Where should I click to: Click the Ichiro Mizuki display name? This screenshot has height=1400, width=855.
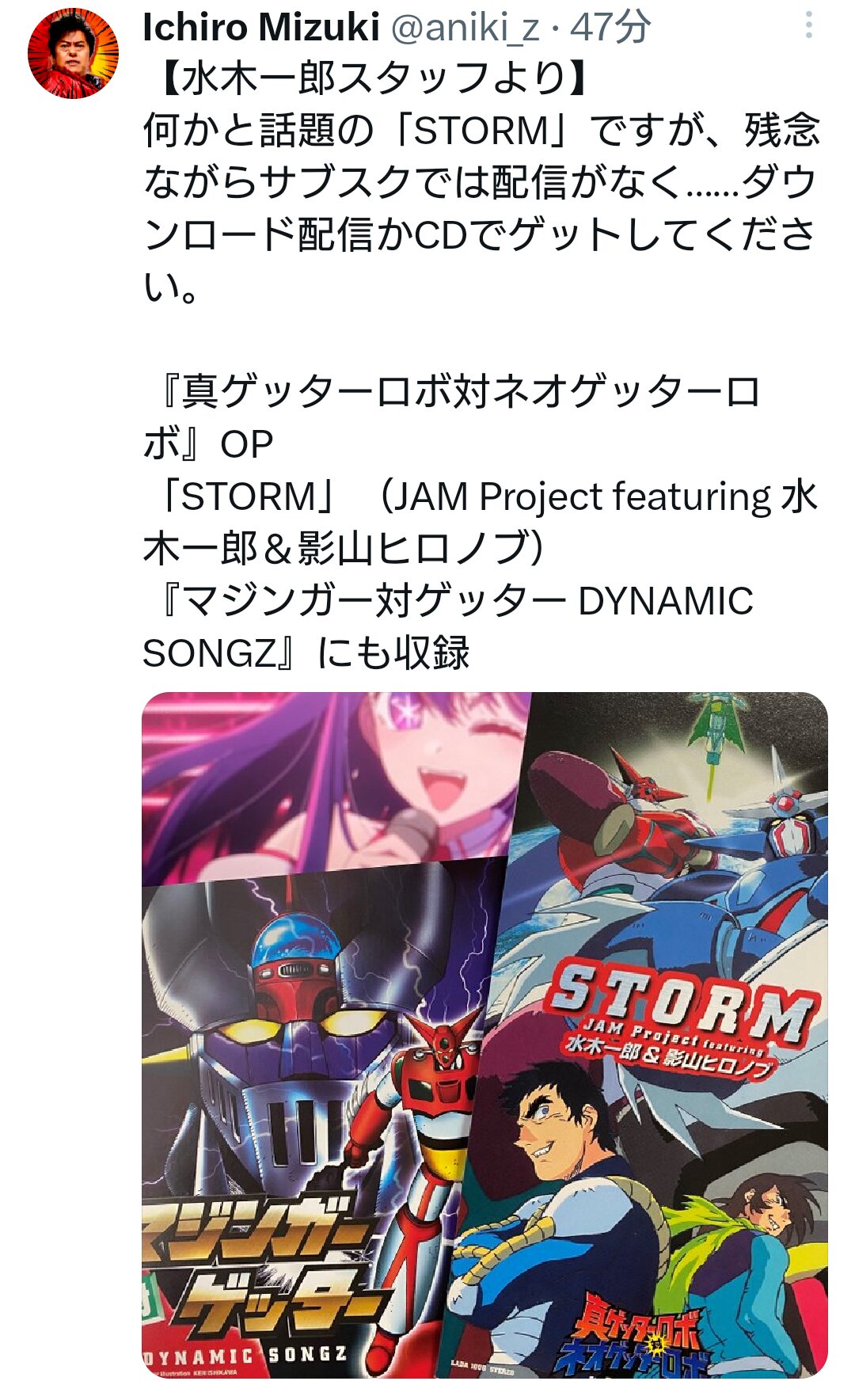pos(261,28)
